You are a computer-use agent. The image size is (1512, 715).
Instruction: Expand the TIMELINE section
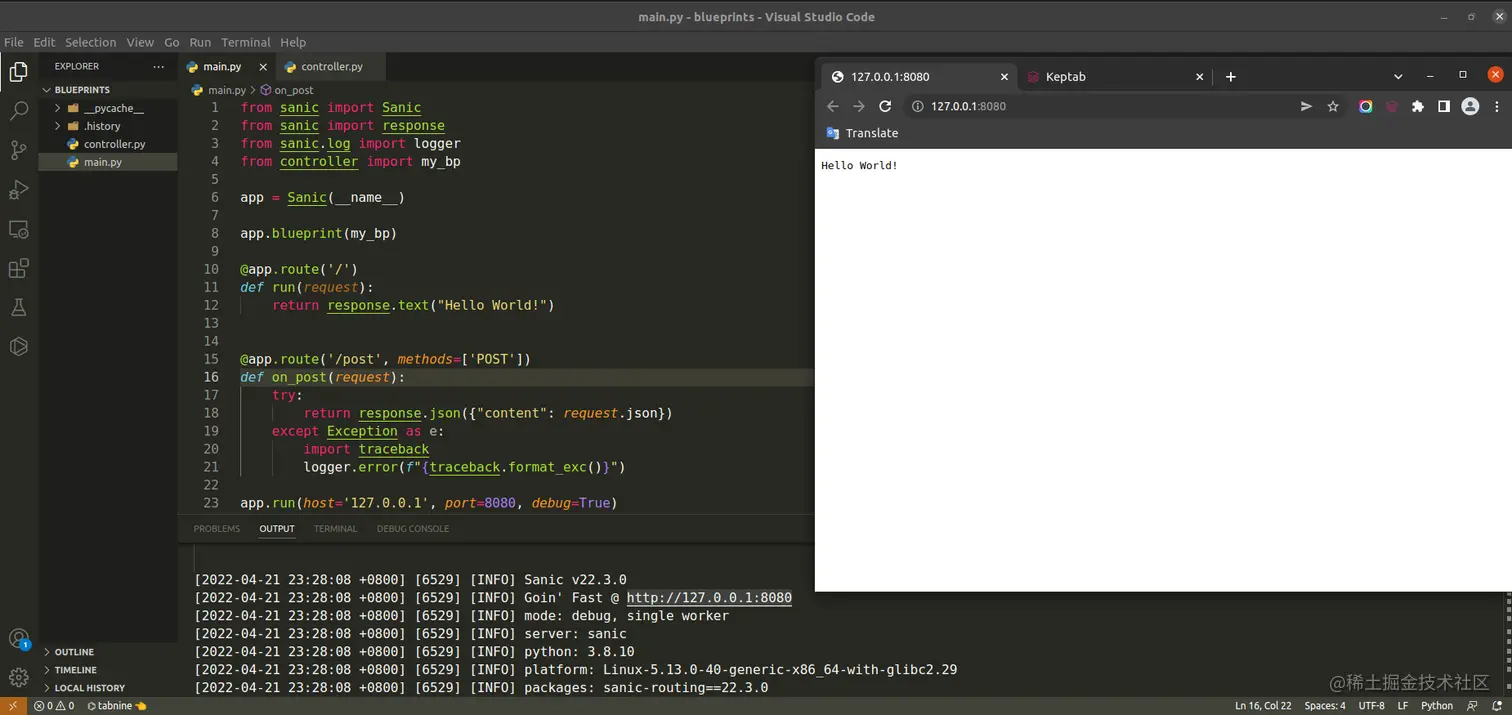click(76, 670)
